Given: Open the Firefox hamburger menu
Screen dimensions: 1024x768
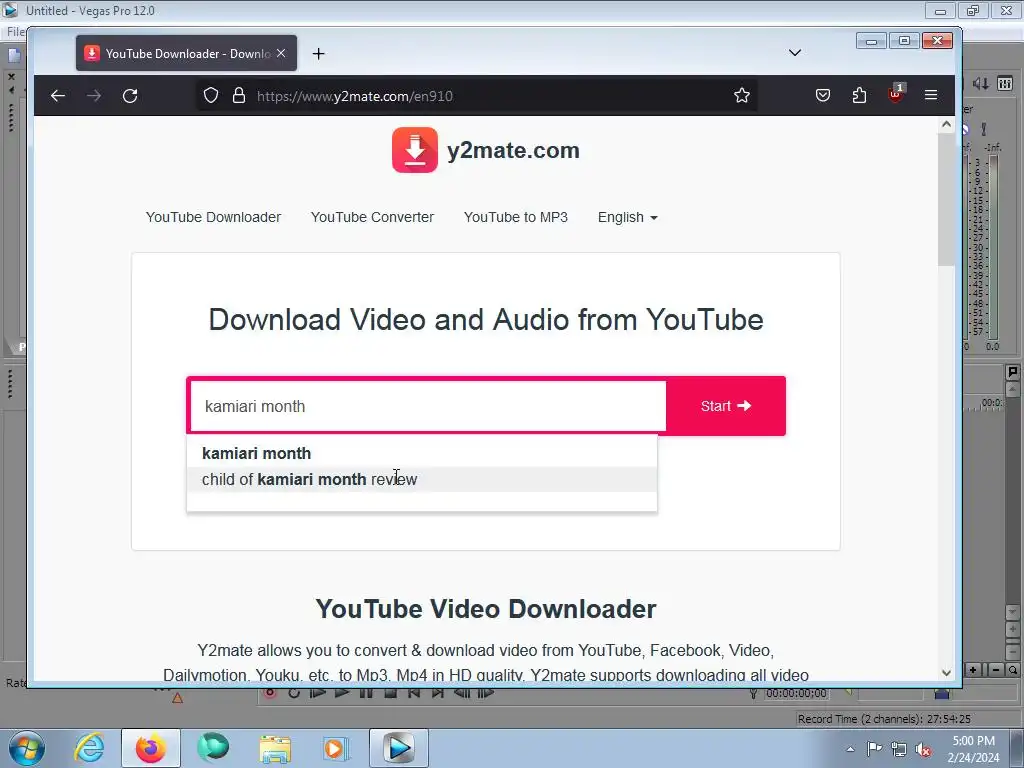Looking at the screenshot, I should pyautogui.click(x=931, y=96).
